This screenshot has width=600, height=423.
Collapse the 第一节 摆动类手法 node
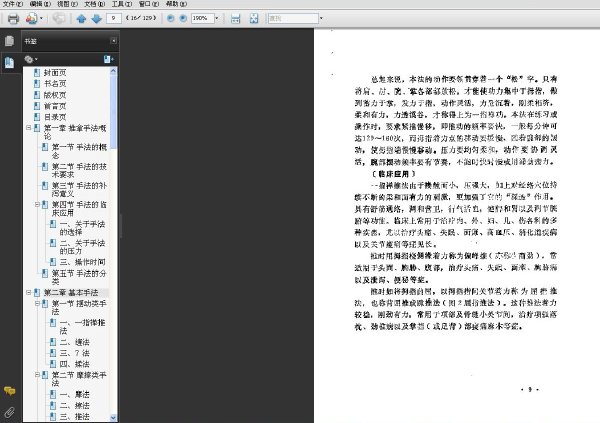pos(37,304)
